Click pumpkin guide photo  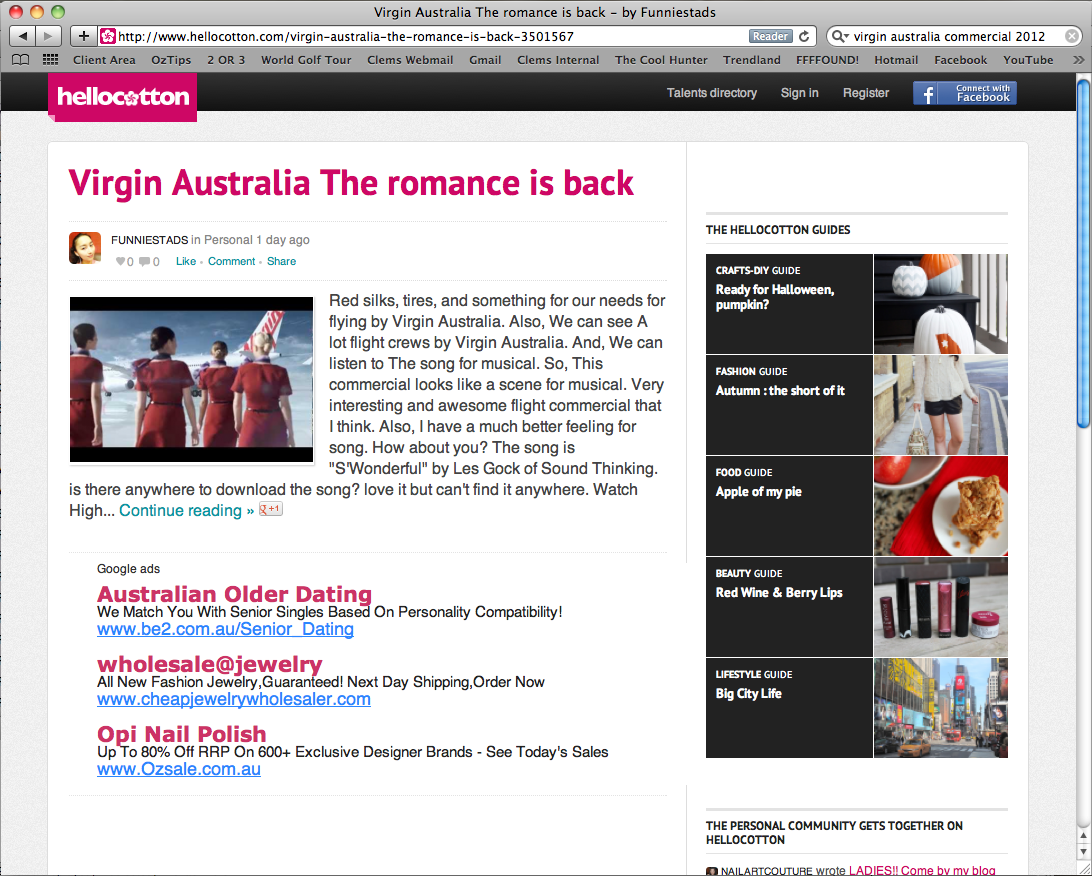(941, 304)
